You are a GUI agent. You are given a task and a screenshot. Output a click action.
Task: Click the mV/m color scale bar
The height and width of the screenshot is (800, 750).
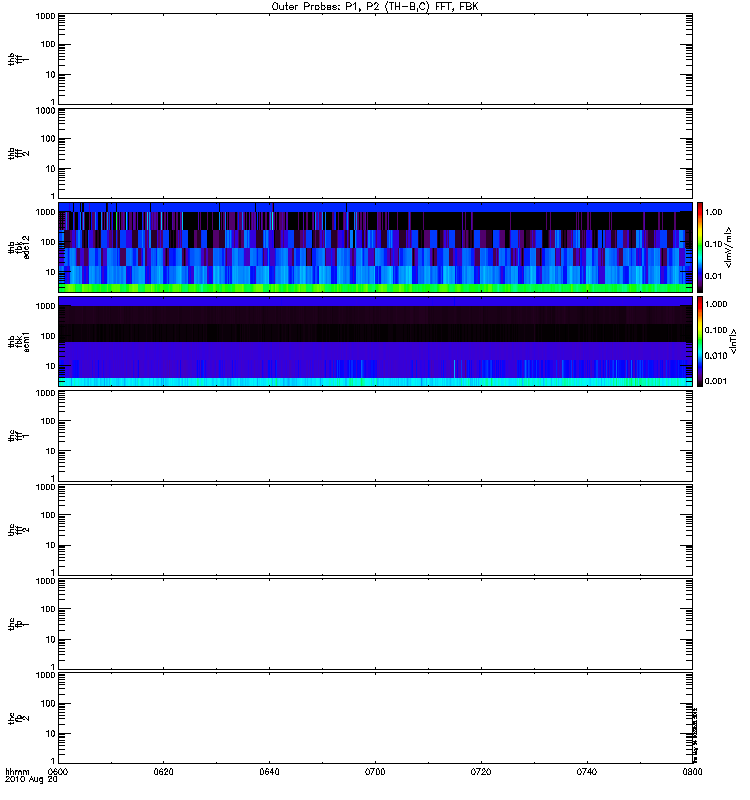700,247
